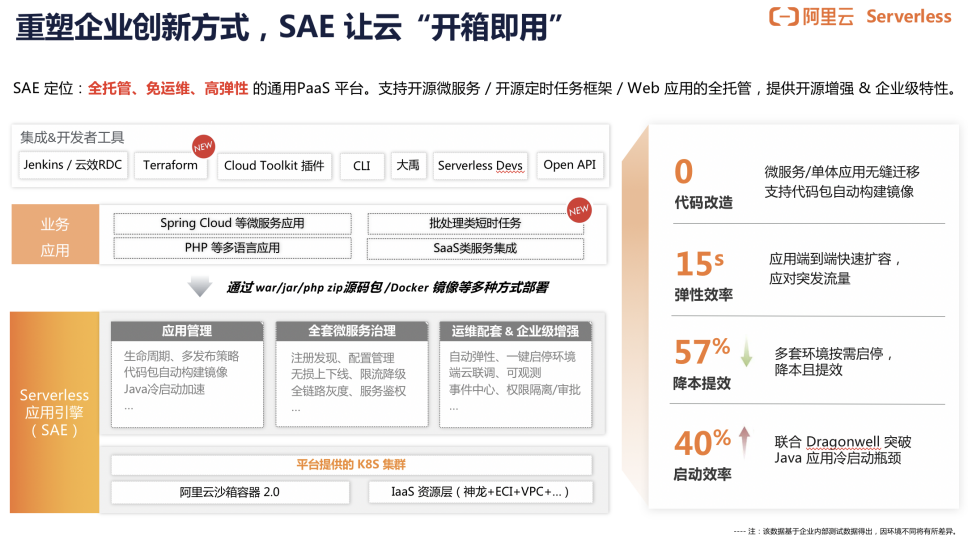Click text 全链路灰度、服务鉴权
The height and width of the screenshot is (540, 968).
[x=348, y=391]
